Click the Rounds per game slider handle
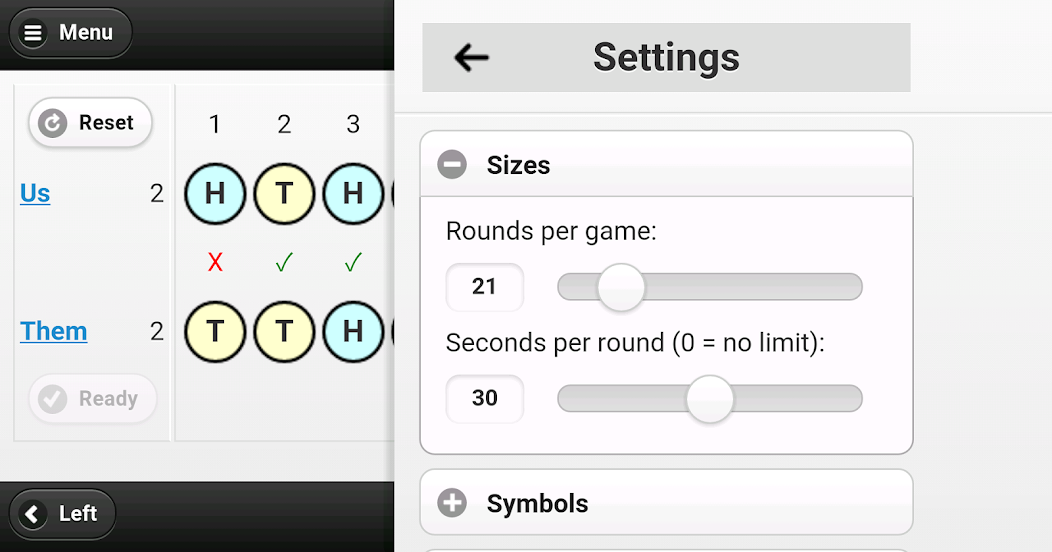Image resolution: width=1052 pixels, height=552 pixels. click(x=621, y=287)
